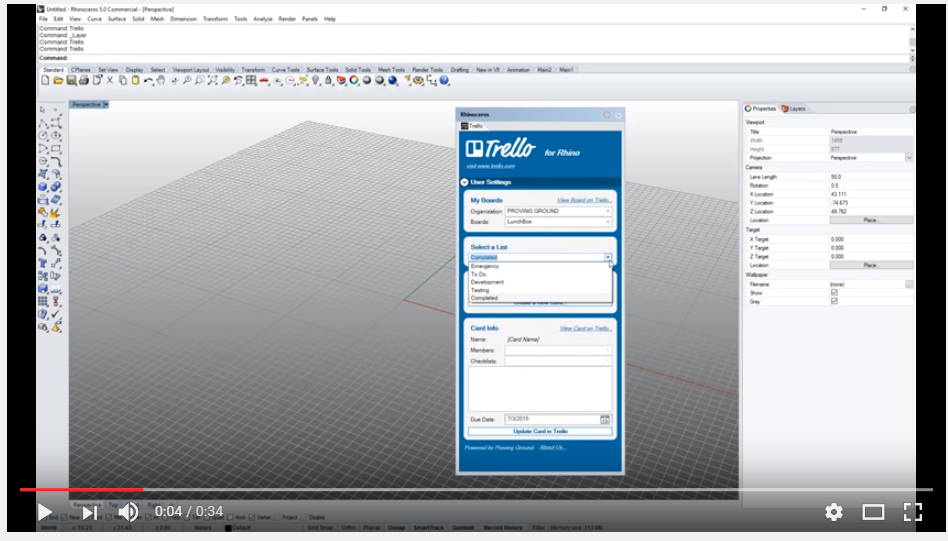Open the Checklists dropdown in Card Info
The image size is (948, 541).
(x=558, y=361)
